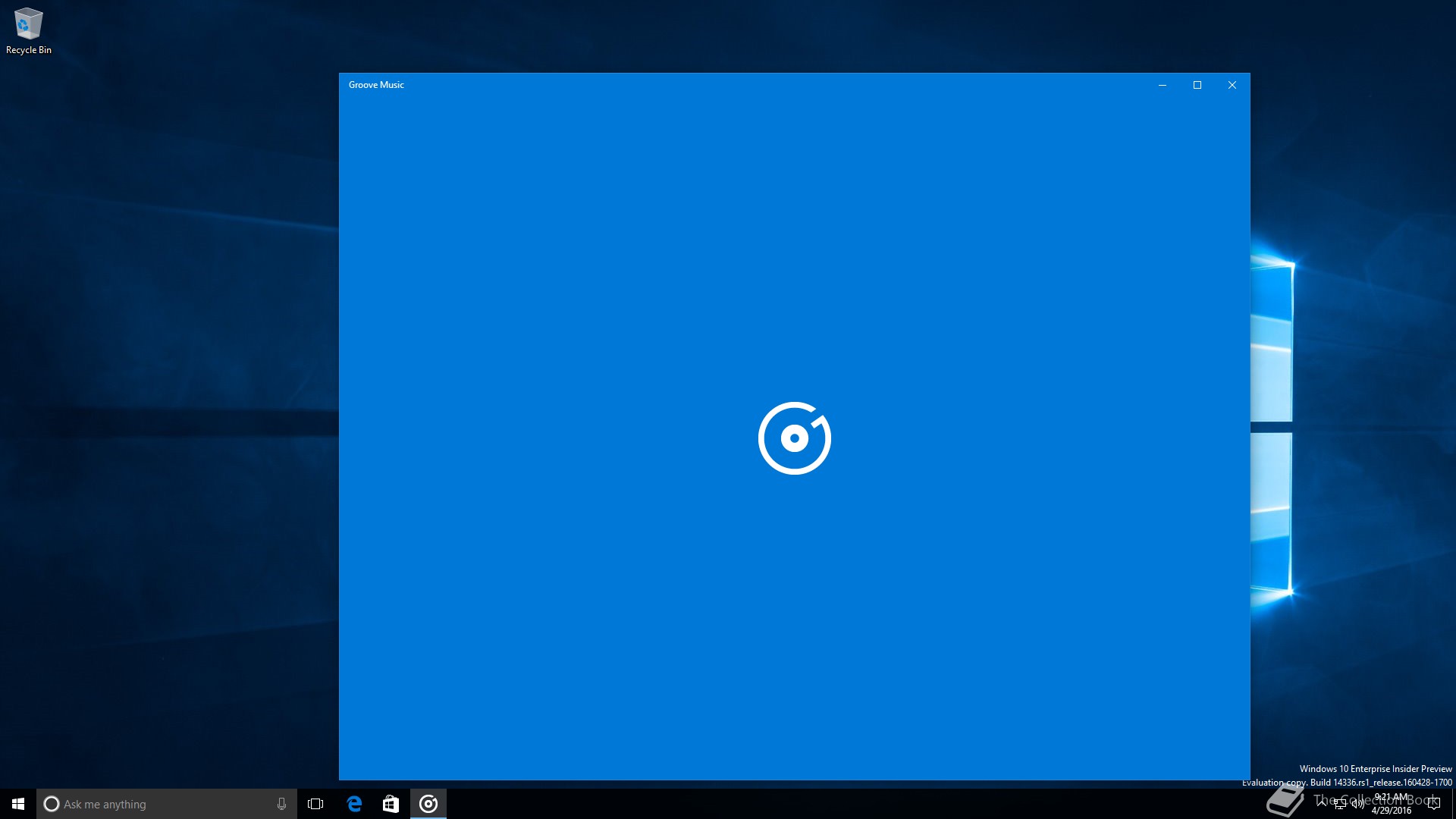Show hidden system tray icons
Image resolution: width=1456 pixels, height=819 pixels.
point(1322,804)
